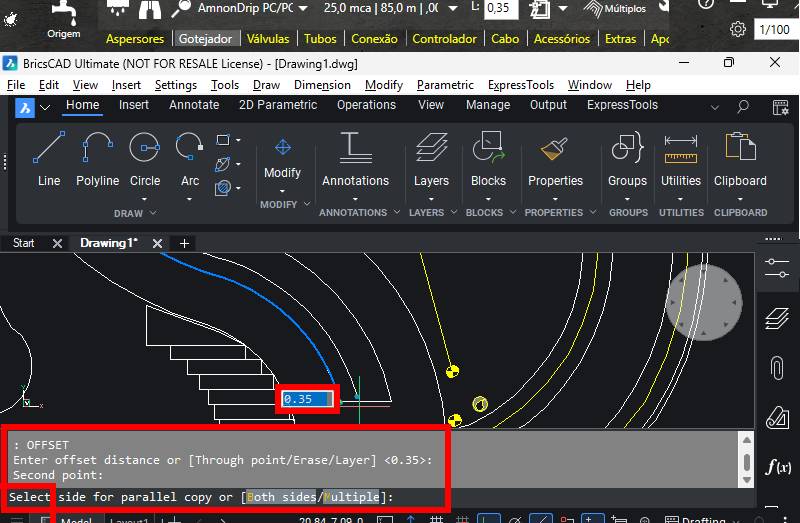Open the Parametric menu

coord(445,85)
